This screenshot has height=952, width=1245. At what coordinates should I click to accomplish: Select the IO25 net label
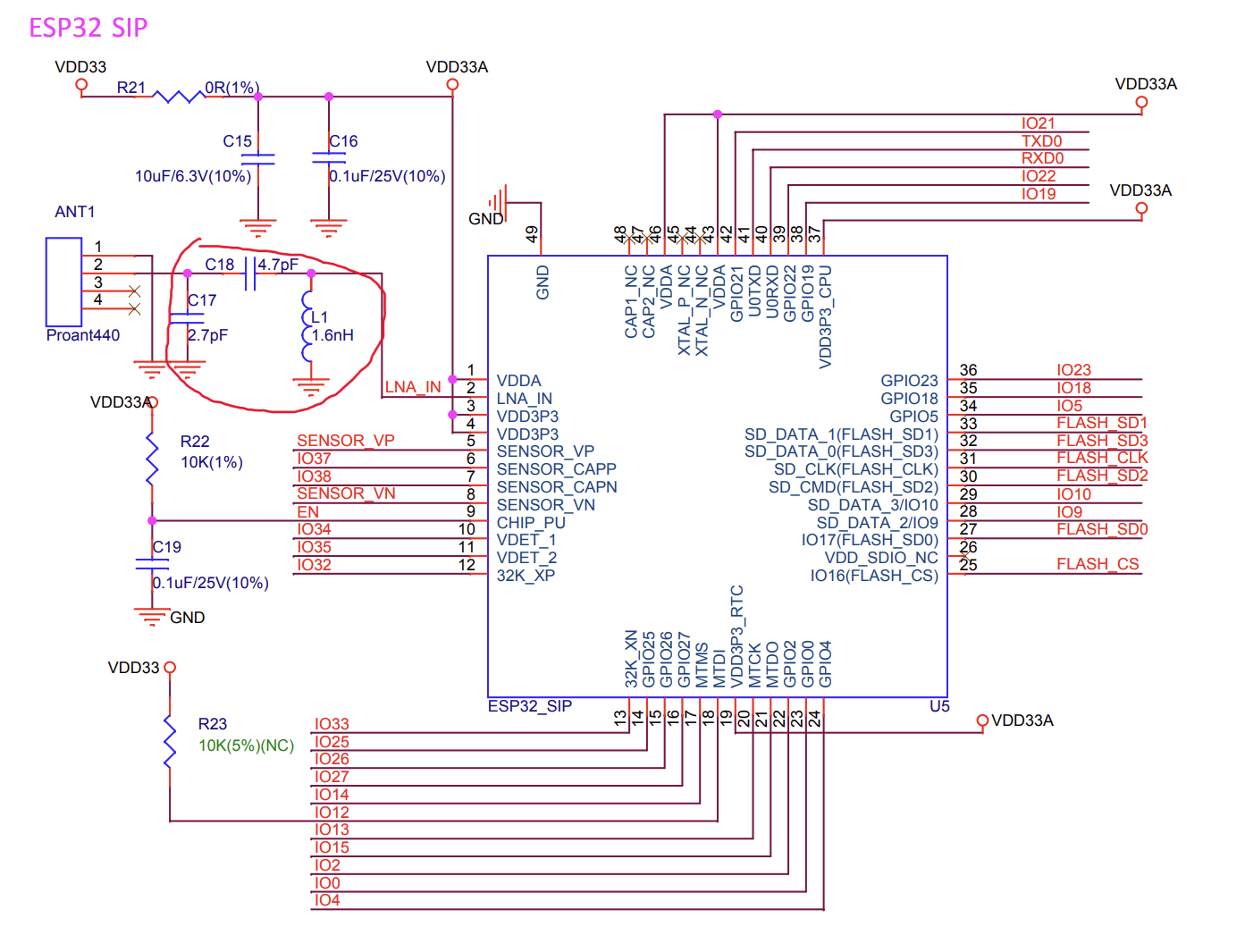coord(332,742)
